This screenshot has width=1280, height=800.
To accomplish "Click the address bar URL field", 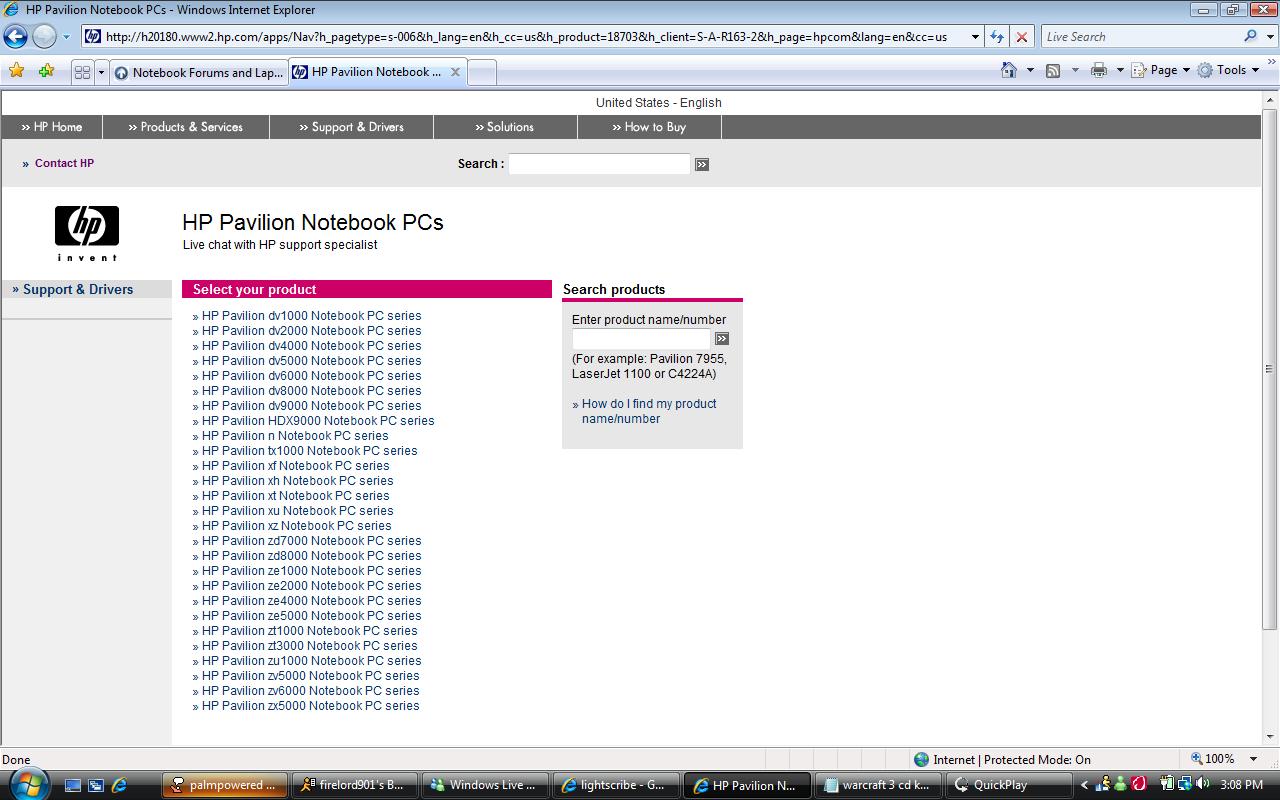I will pos(526,37).
